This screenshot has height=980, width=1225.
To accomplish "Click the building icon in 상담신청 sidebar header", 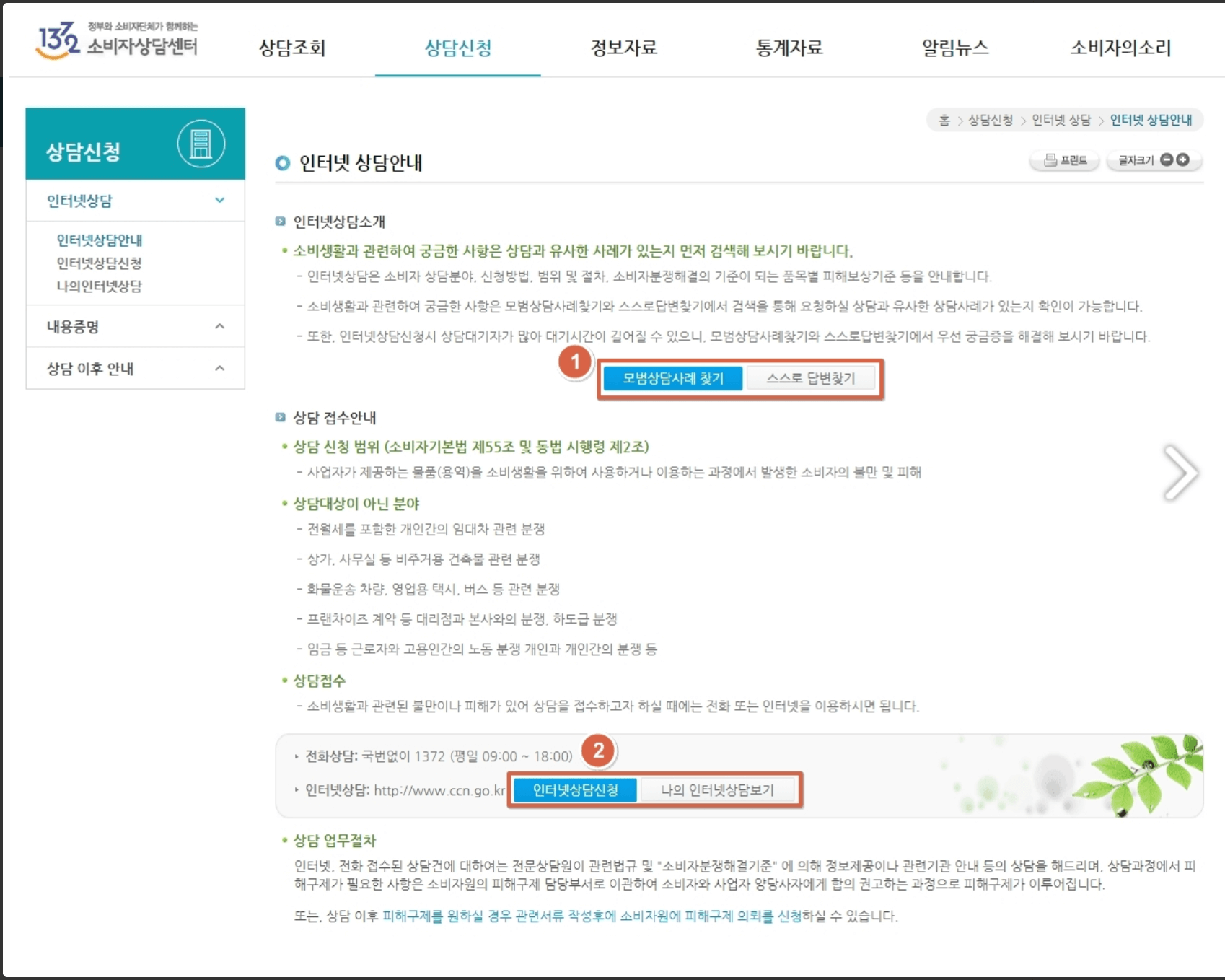I will [x=202, y=144].
